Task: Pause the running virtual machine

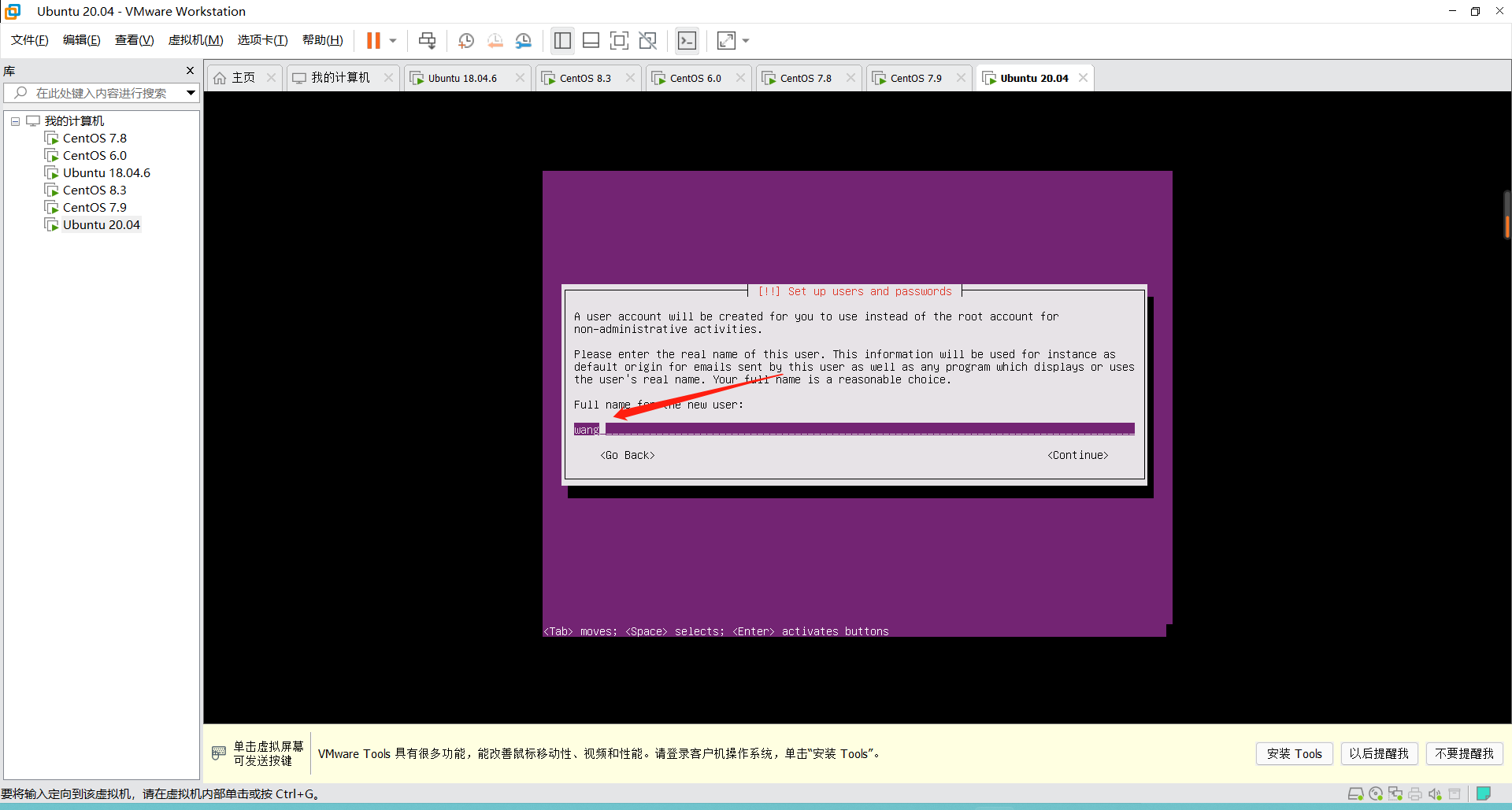Action: click(x=373, y=40)
